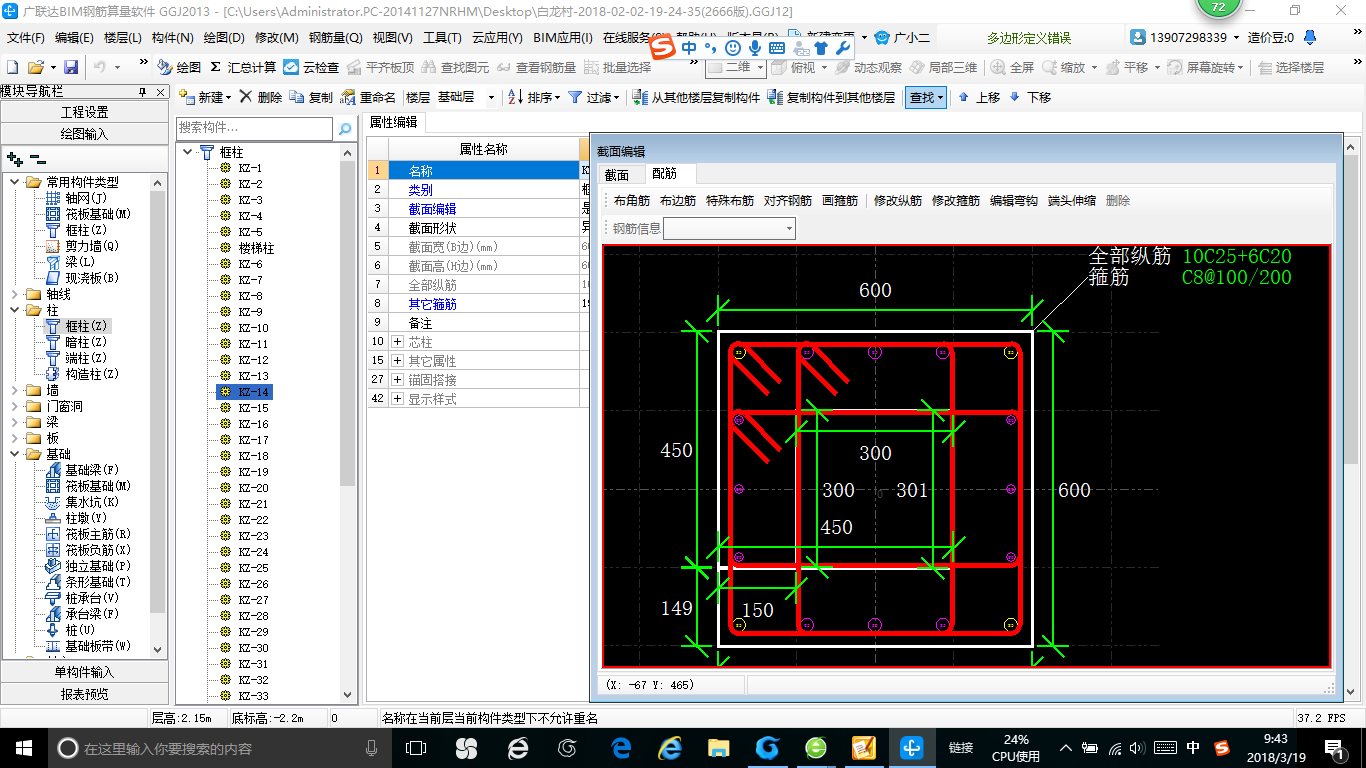Click 新建 to create a new component
The width and height of the screenshot is (1366, 768).
[205, 97]
